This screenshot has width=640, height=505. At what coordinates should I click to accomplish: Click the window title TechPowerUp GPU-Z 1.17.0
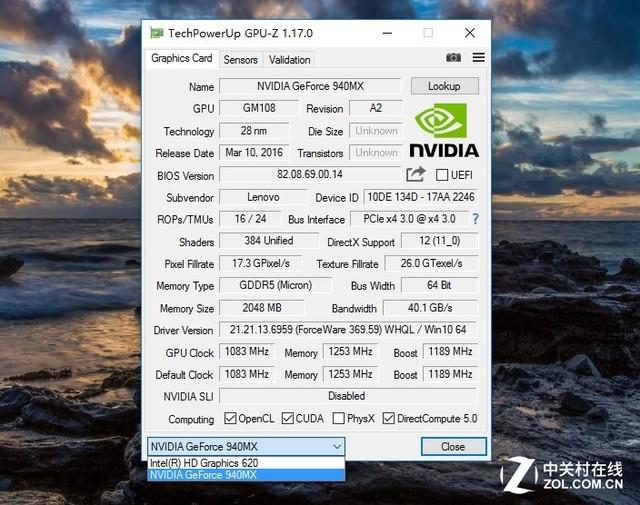tap(240, 33)
